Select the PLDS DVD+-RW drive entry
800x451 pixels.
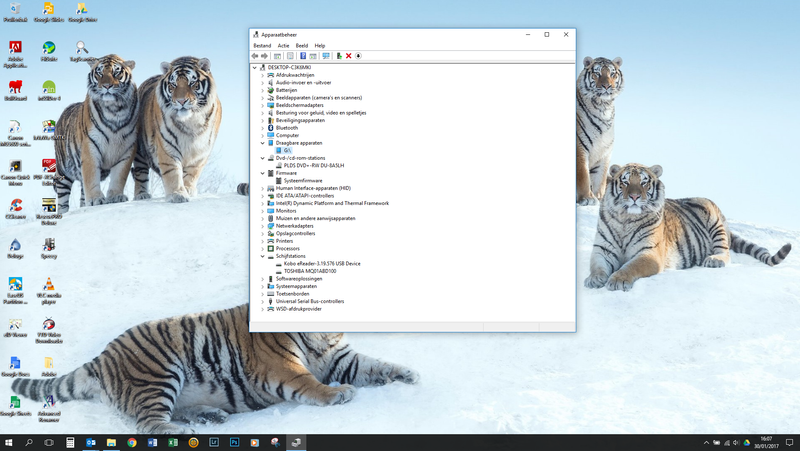(x=313, y=165)
